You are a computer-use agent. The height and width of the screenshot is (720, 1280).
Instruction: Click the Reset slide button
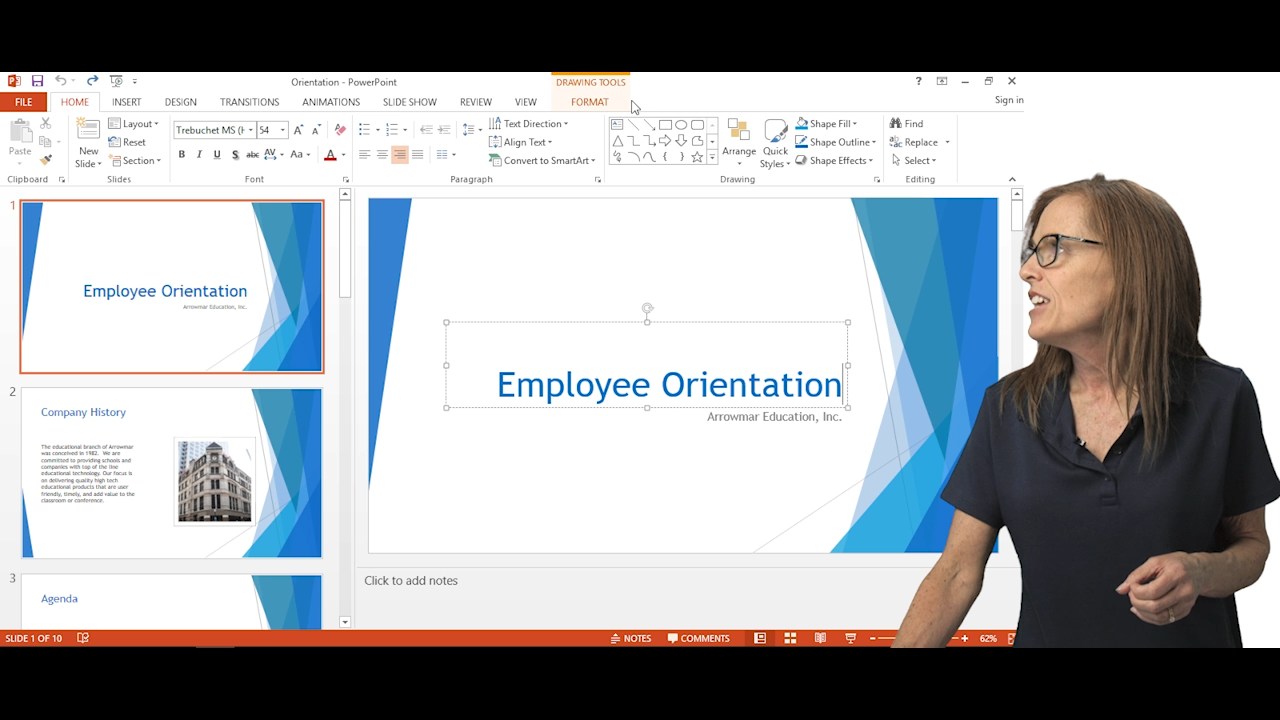(x=127, y=142)
